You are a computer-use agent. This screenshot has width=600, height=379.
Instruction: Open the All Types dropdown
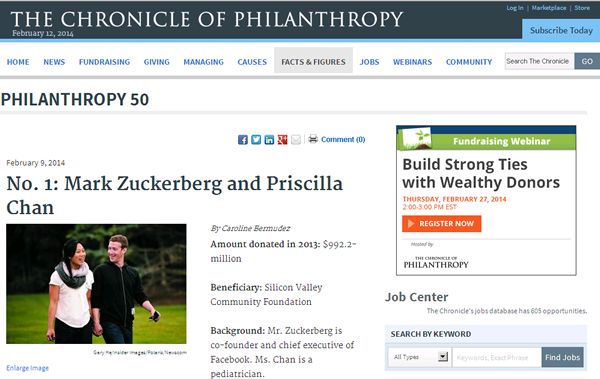420,357
